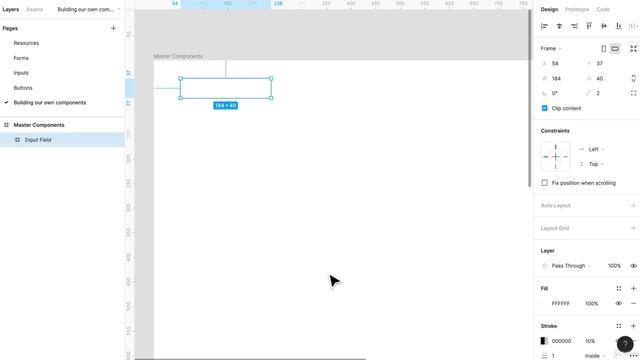Click the stroke weight icon
This screenshot has width=640, height=360.
tap(544, 356)
